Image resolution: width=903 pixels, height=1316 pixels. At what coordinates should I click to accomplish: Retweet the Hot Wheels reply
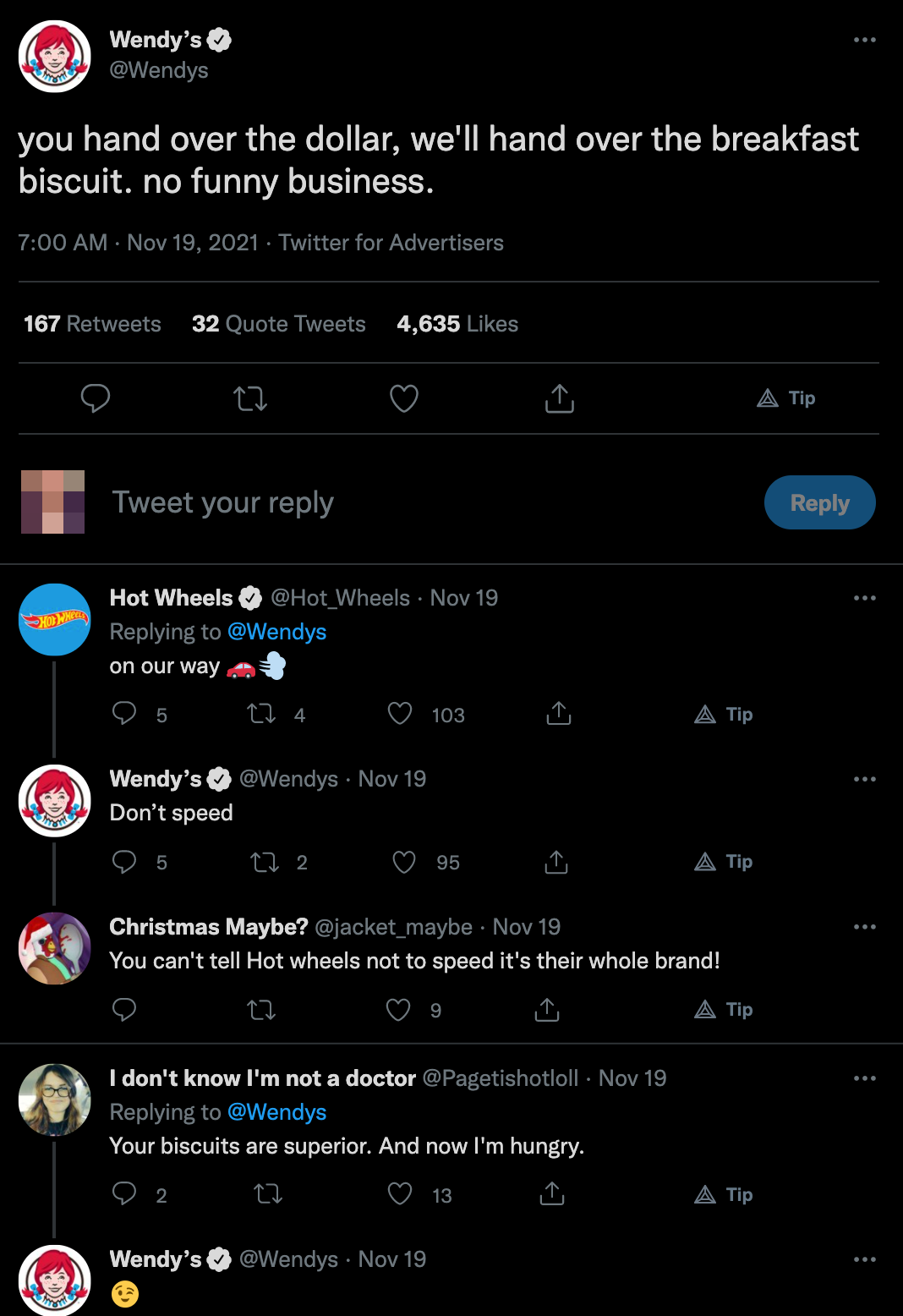[261, 715]
